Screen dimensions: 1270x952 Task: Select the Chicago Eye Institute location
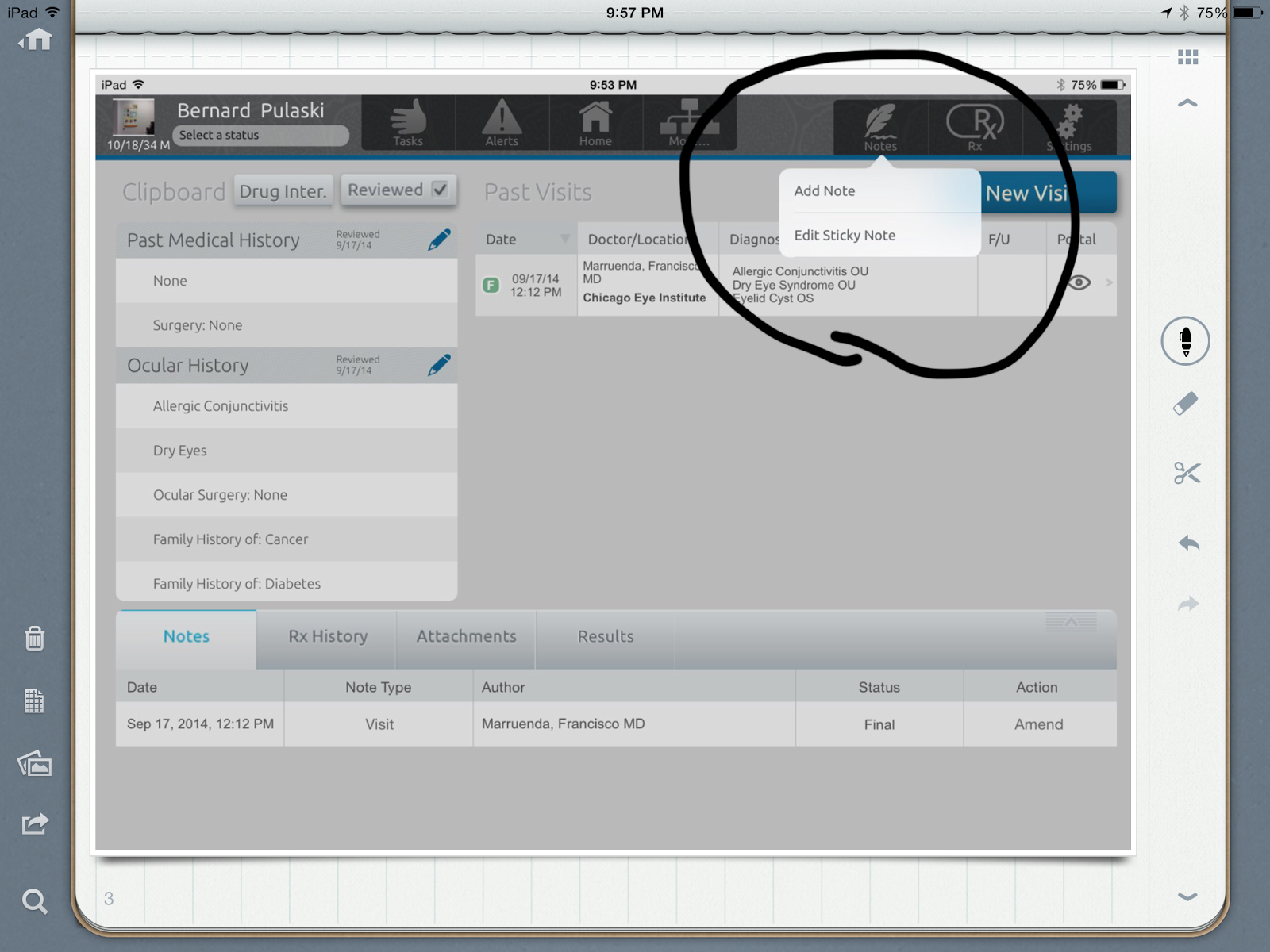click(645, 297)
